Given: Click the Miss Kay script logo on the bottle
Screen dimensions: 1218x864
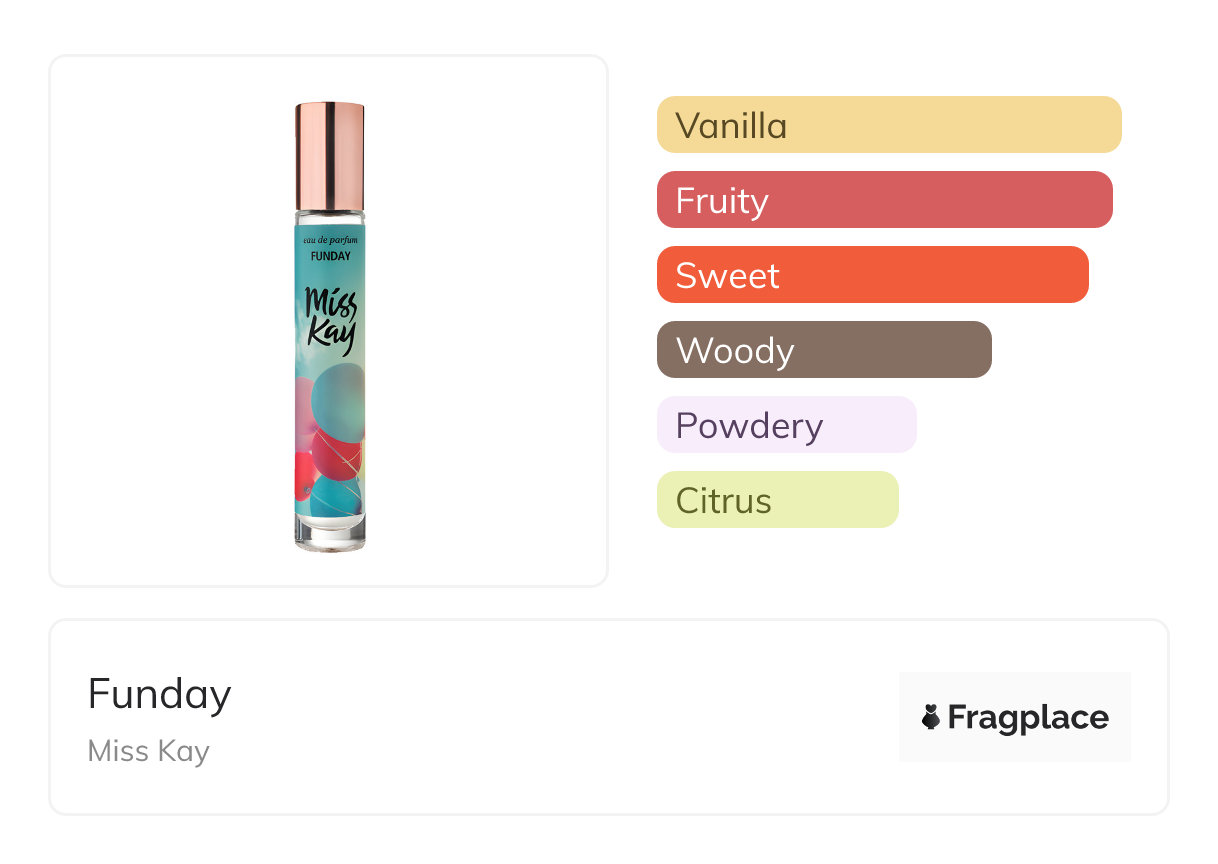Looking at the screenshot, I should click(x=329, y=320).
